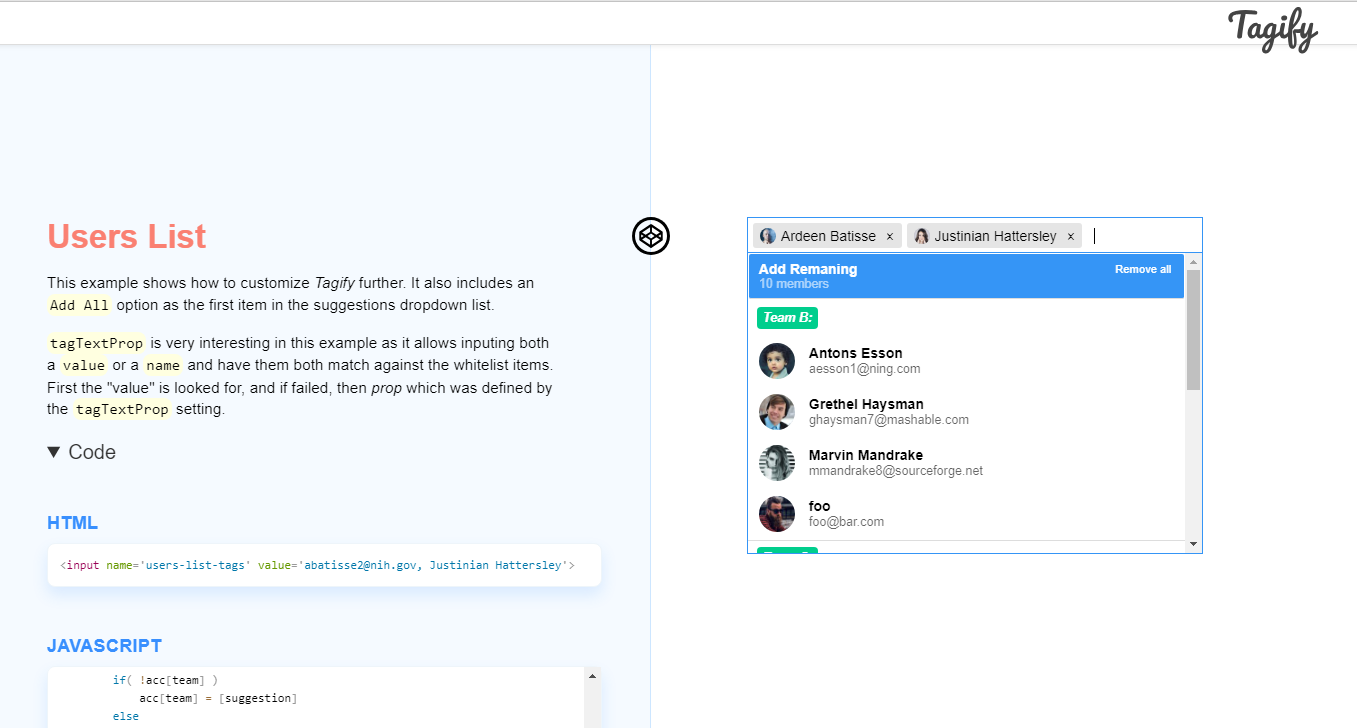Click Grethel Haysman avatar image
1357x728 pixels.
pos(777,412)
